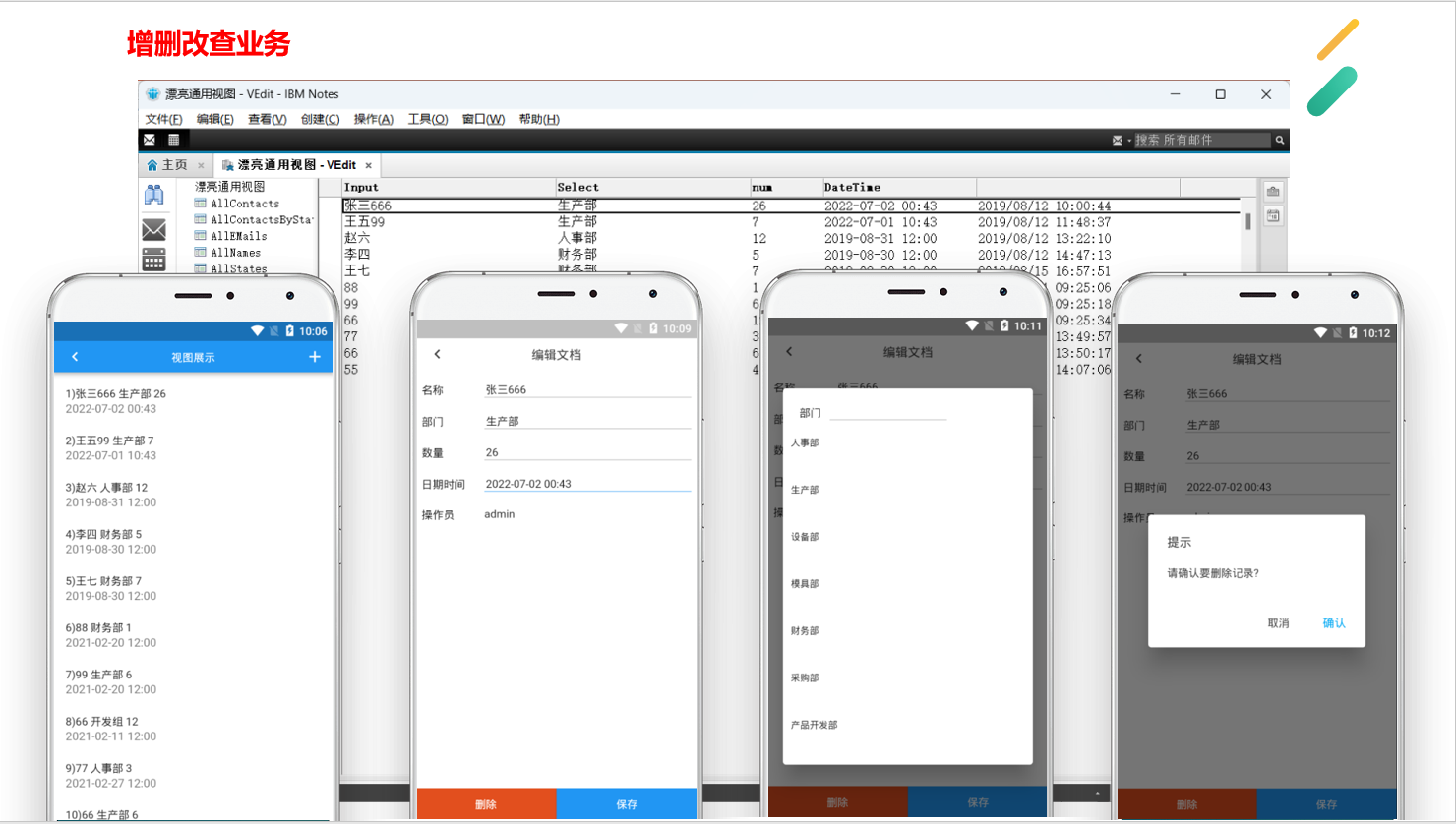Click the top icon in Notes right panel
This screenshot has width=1456, height=824.
coord(1273,191)
